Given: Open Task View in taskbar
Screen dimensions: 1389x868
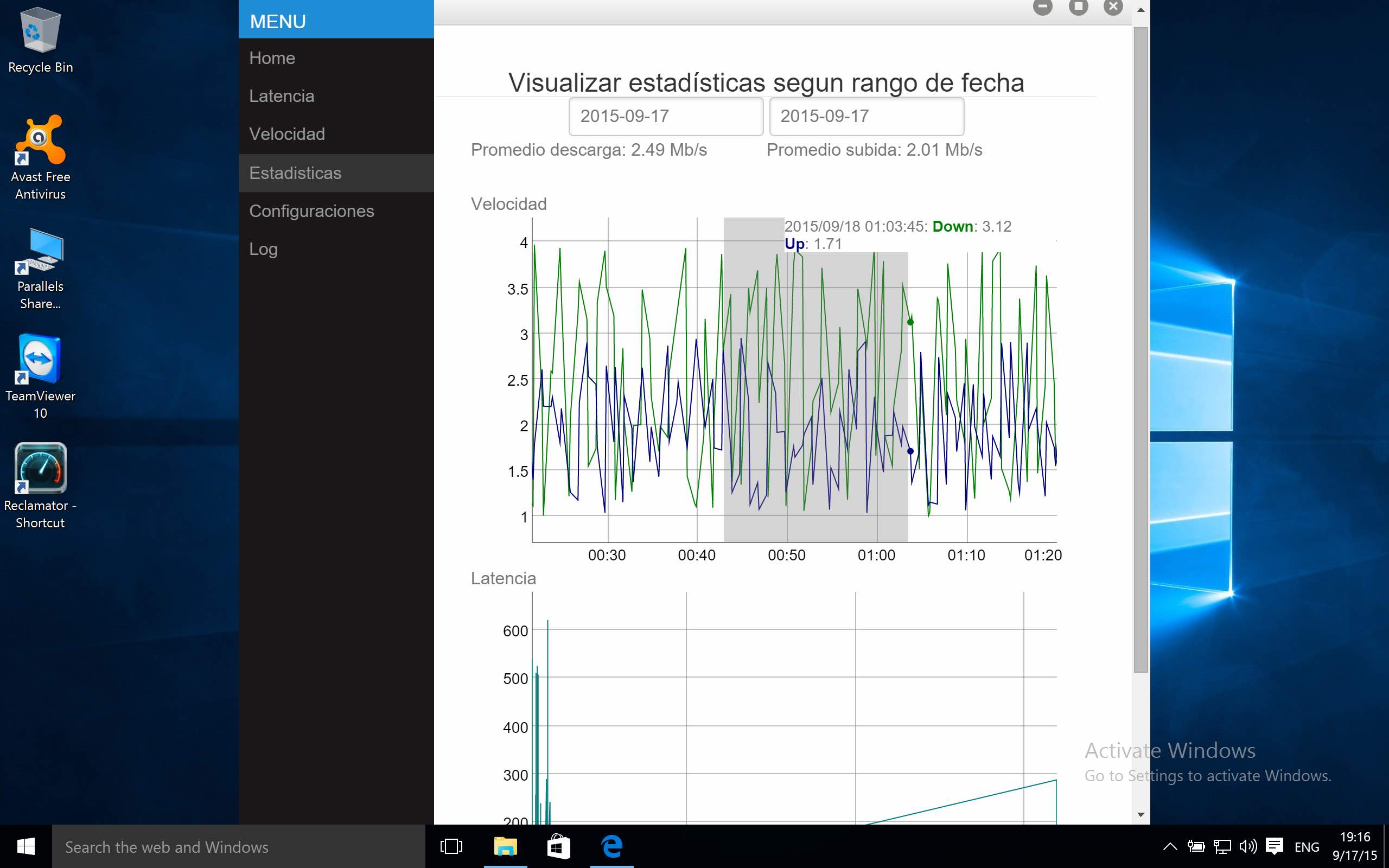Looking at the screenshot, I should [451, 846].
